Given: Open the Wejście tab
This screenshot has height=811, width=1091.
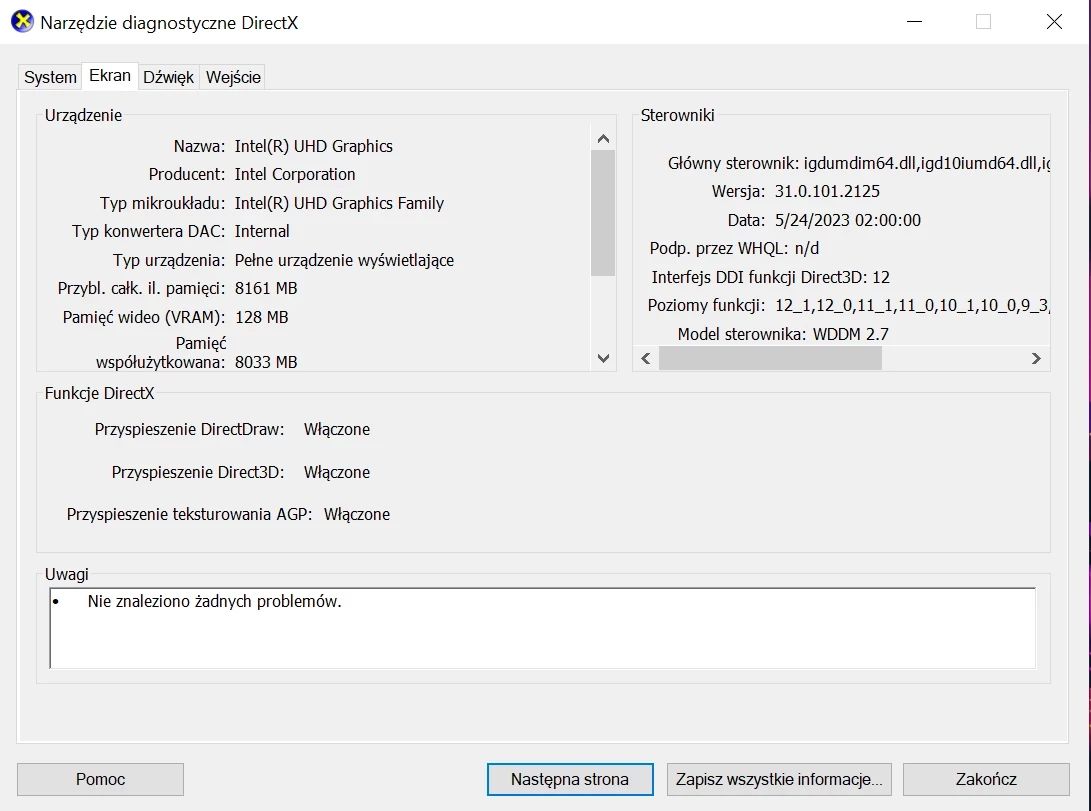Looking at the screenshot, I should coord(233,77).
